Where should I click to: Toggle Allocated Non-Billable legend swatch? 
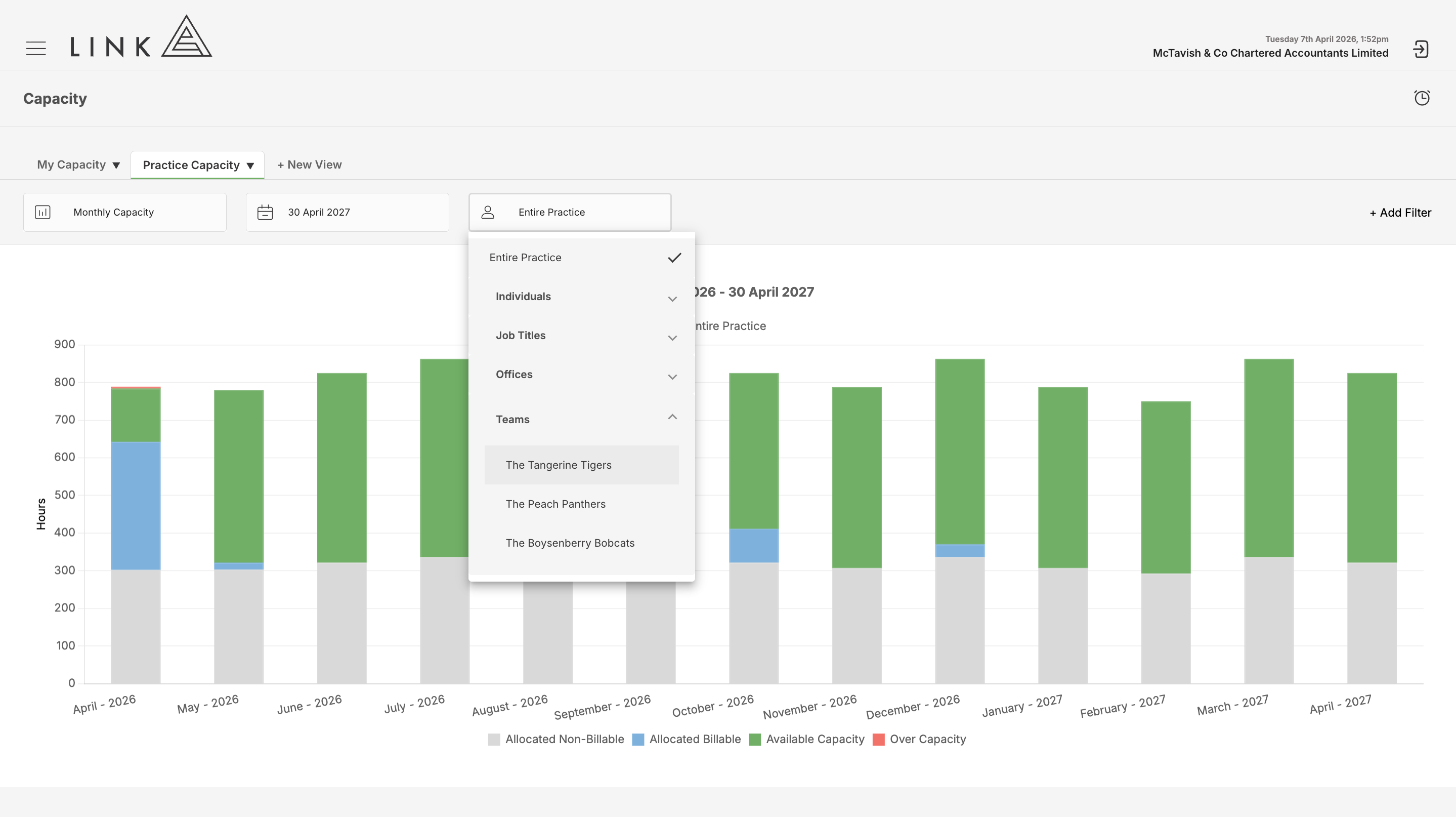point(494,740)
